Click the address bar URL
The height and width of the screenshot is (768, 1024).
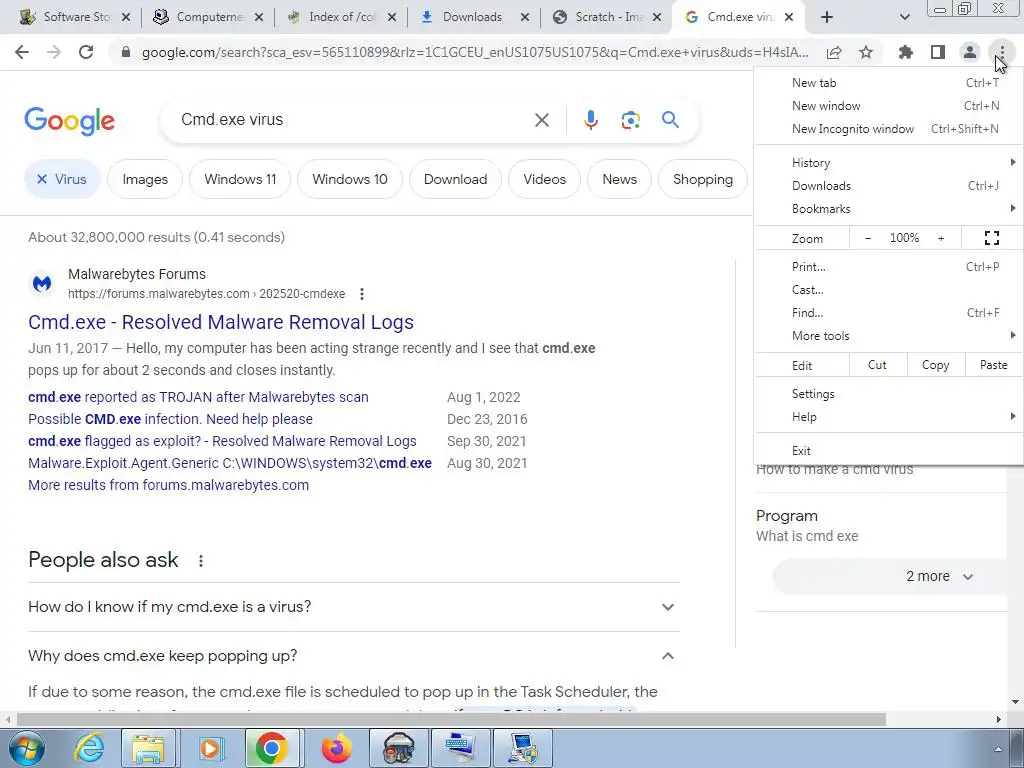point(475,52)
